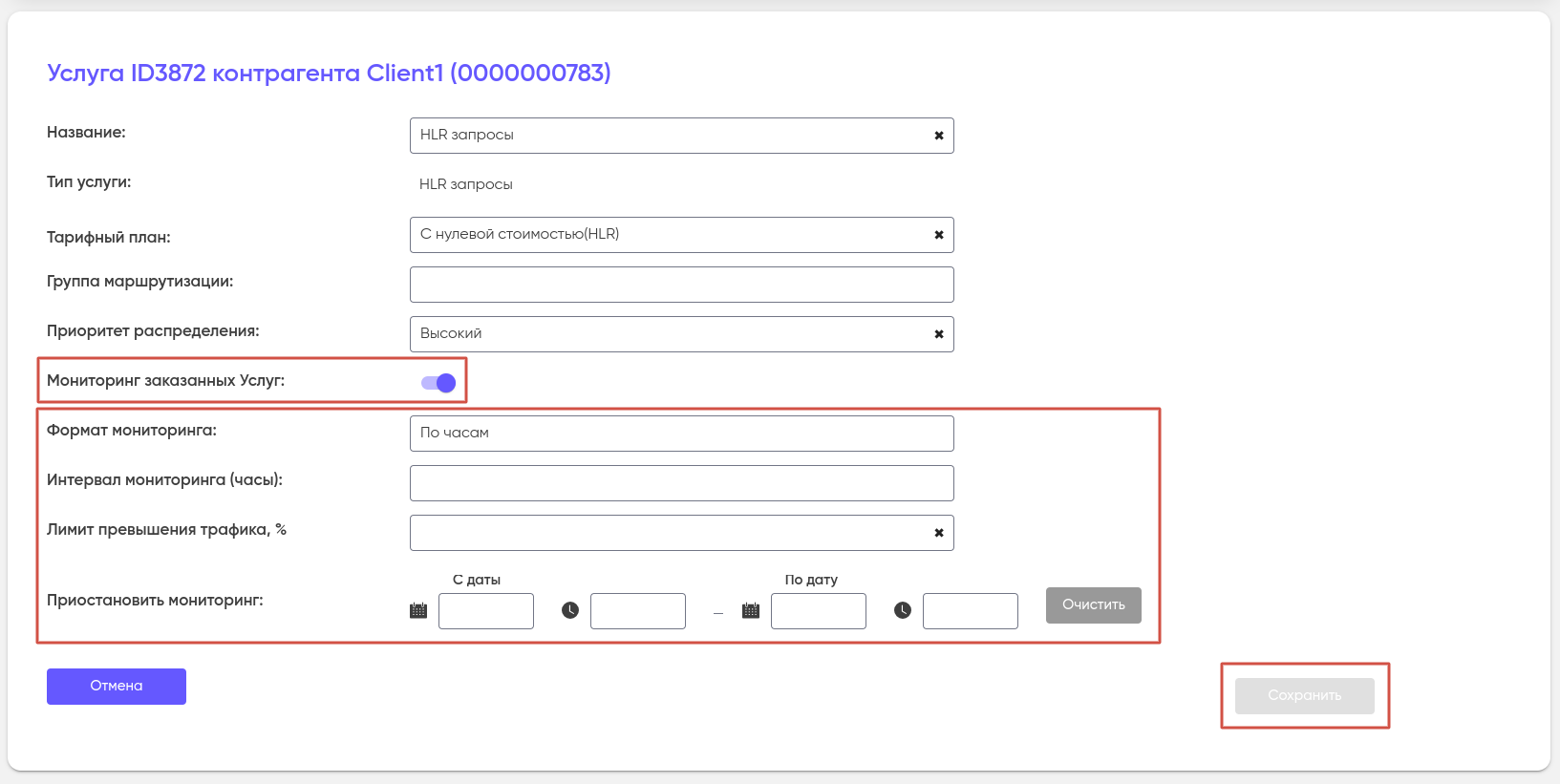Focus the Интервал мониторинга (часы) field
1560x784 pixels.
[682, 483]
